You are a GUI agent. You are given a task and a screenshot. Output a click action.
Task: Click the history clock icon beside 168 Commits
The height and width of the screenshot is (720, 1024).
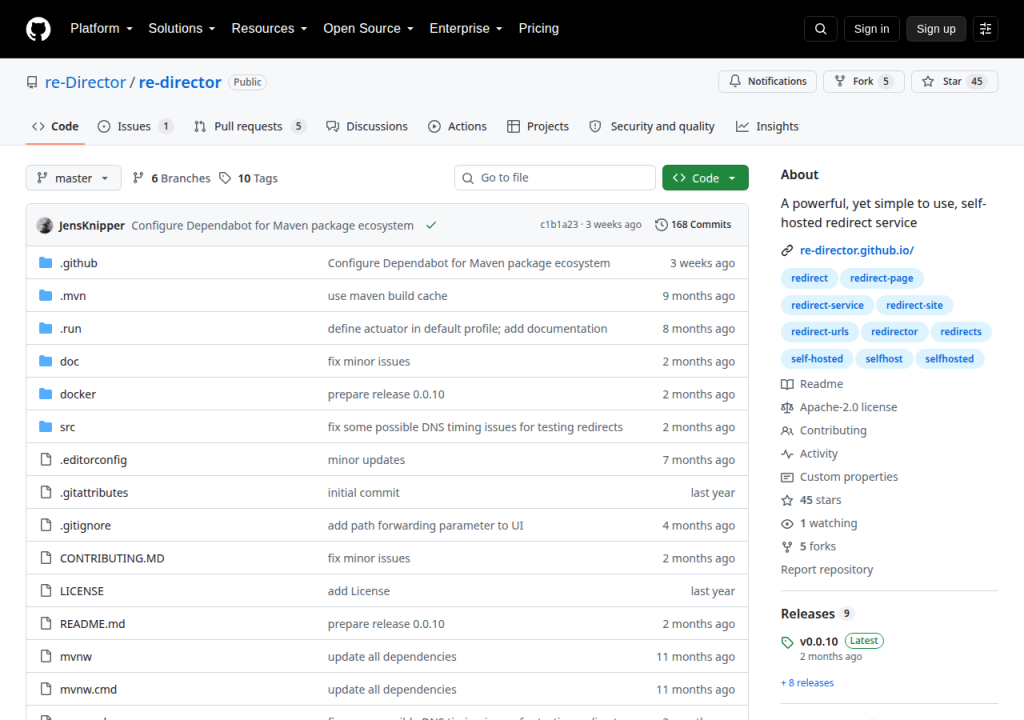click(x=661, y=225)
